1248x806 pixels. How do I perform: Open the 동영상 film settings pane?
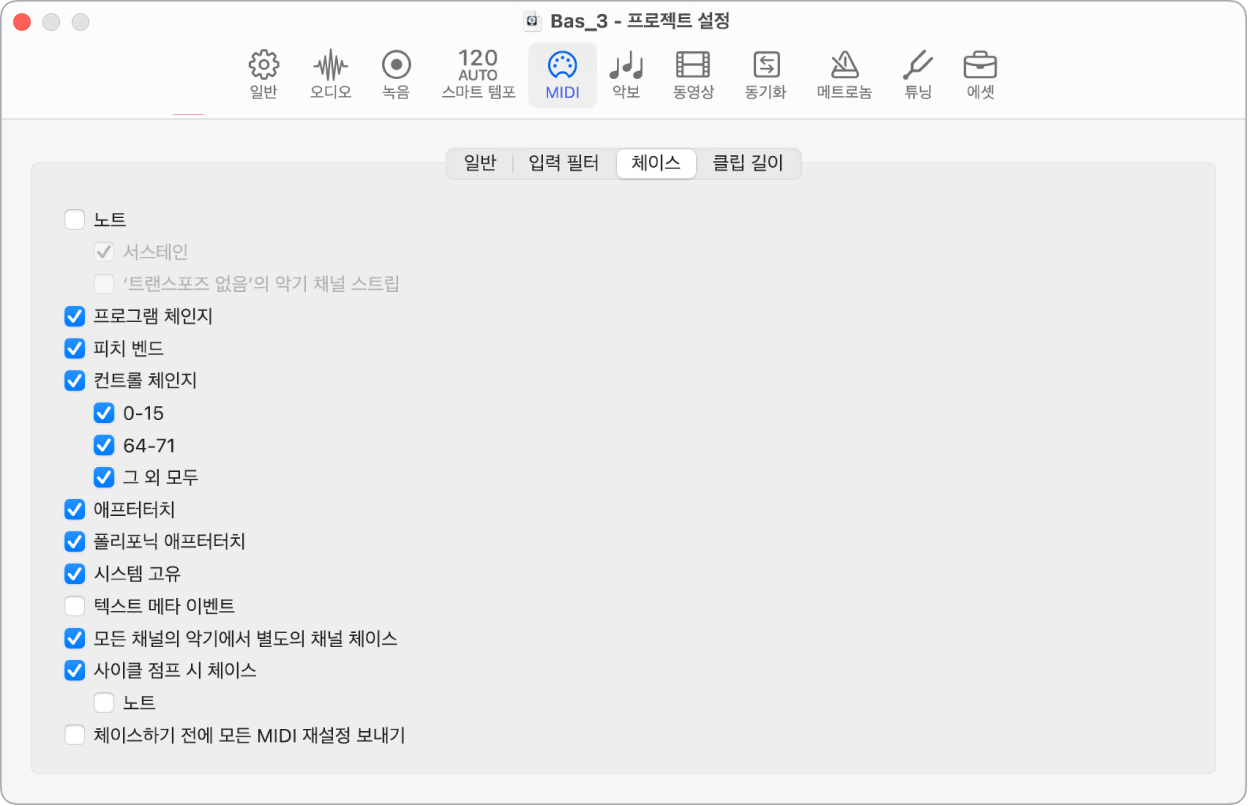pos(693,75)
